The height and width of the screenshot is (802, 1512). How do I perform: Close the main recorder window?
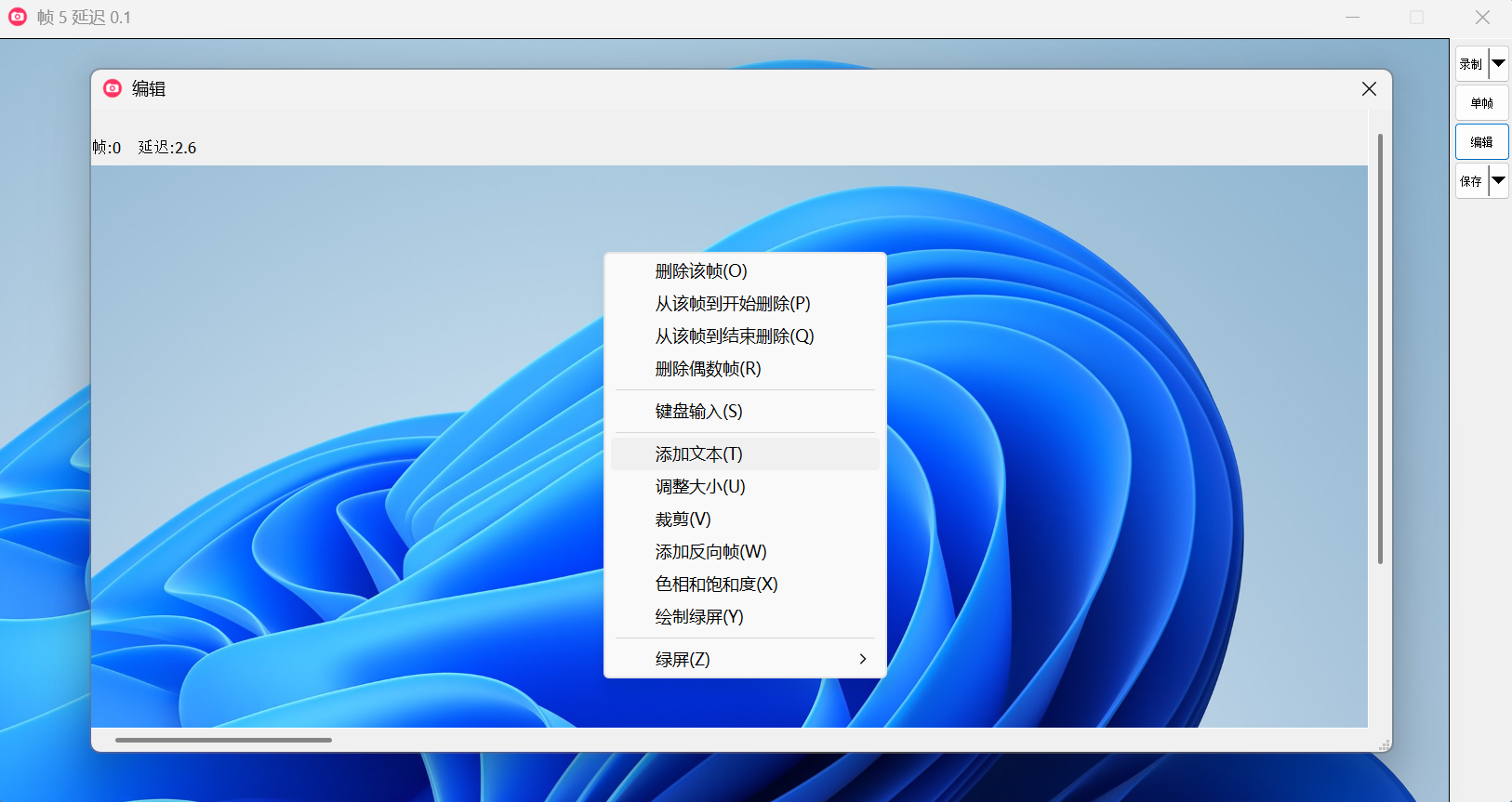pos(1482,18)
